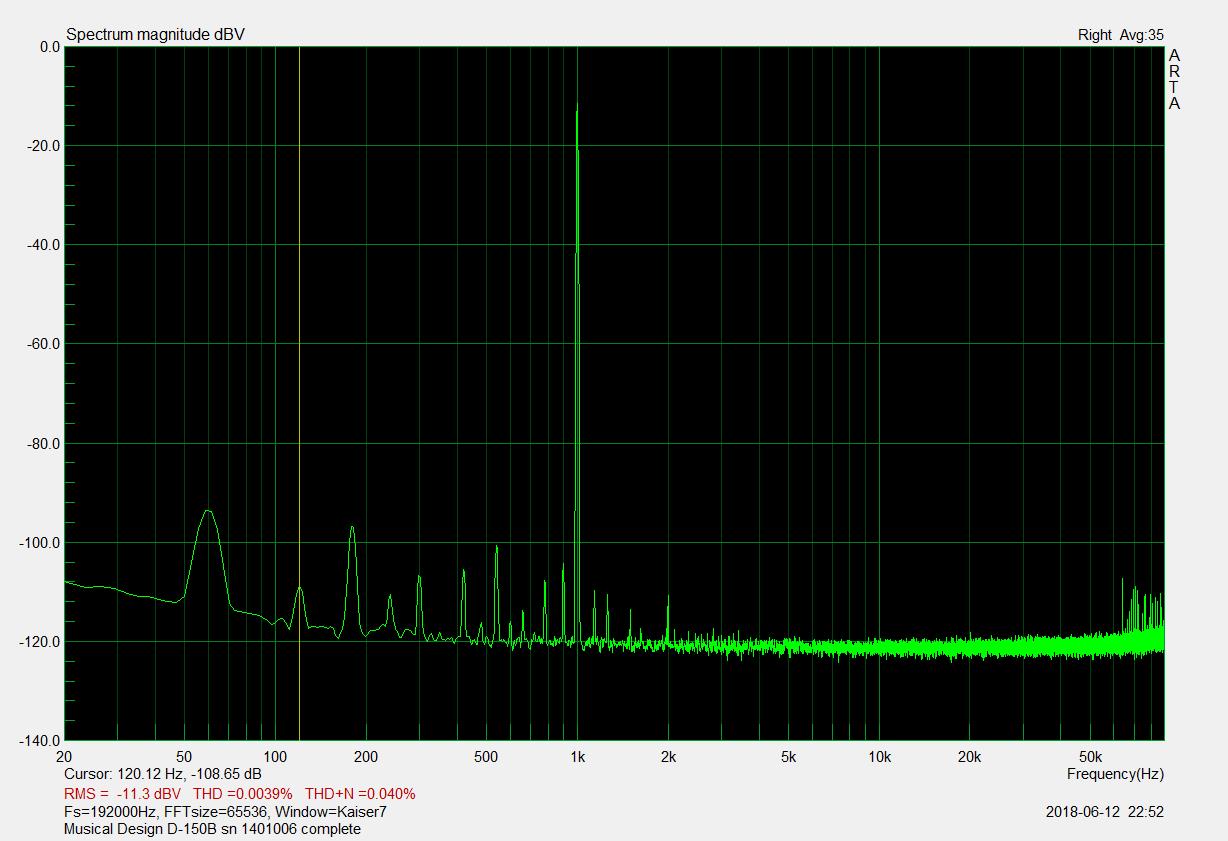Click the white cursor line at 120 Hz
Viewport: 1228px width, 841px height.
pyautogui.click(x=299, y=393)
